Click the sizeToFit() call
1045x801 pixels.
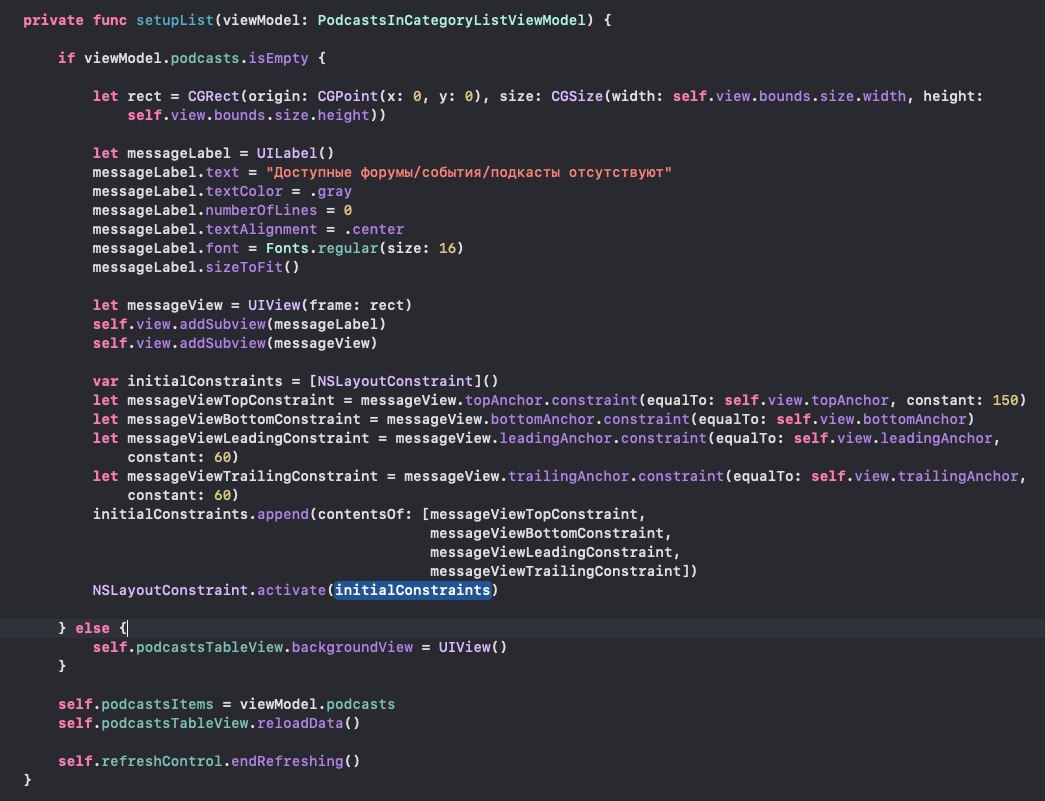click(253, 267)
